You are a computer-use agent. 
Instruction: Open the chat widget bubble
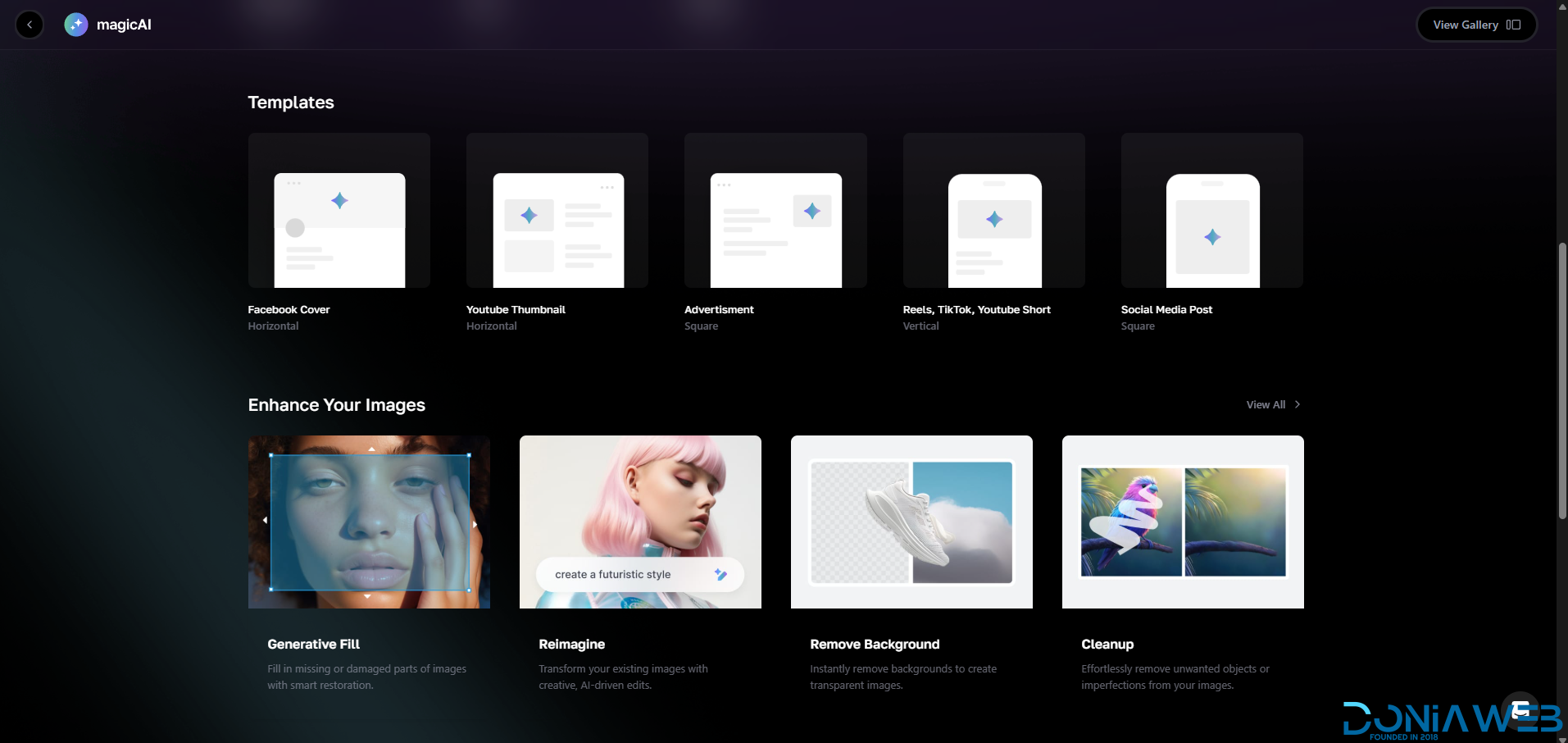pos(1520,710)
